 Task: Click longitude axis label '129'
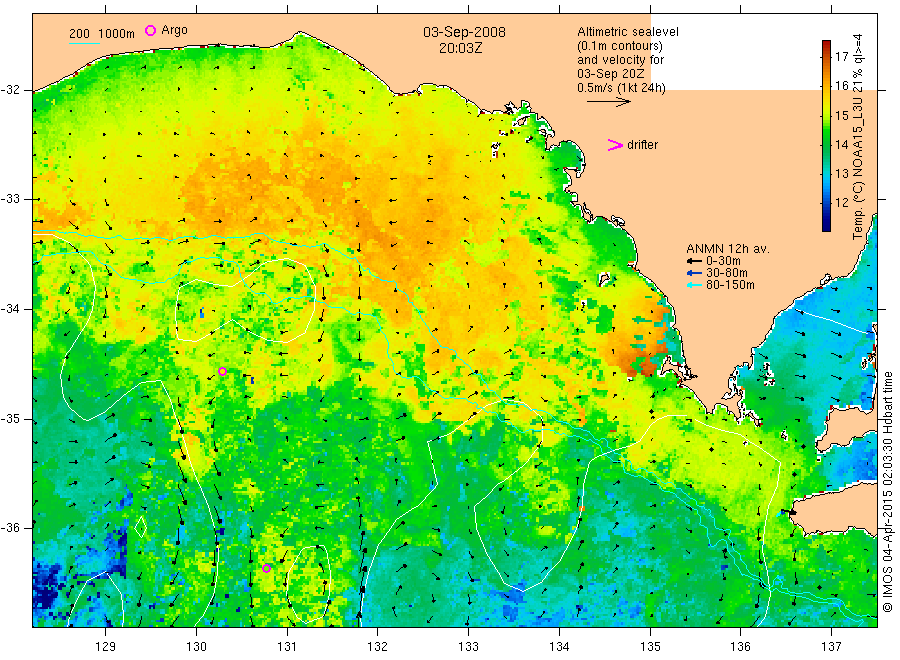point(106,647)
